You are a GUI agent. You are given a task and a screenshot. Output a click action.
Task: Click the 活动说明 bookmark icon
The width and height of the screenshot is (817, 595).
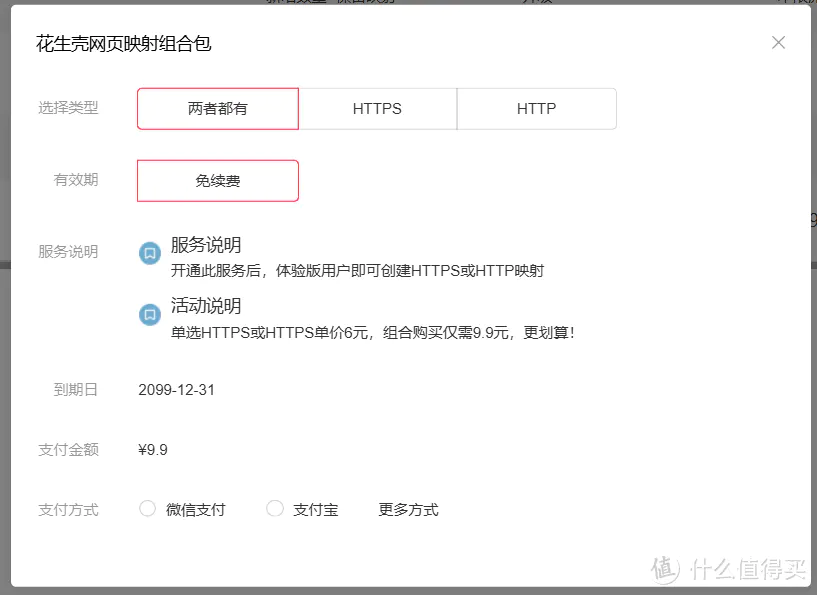point(149,314)
